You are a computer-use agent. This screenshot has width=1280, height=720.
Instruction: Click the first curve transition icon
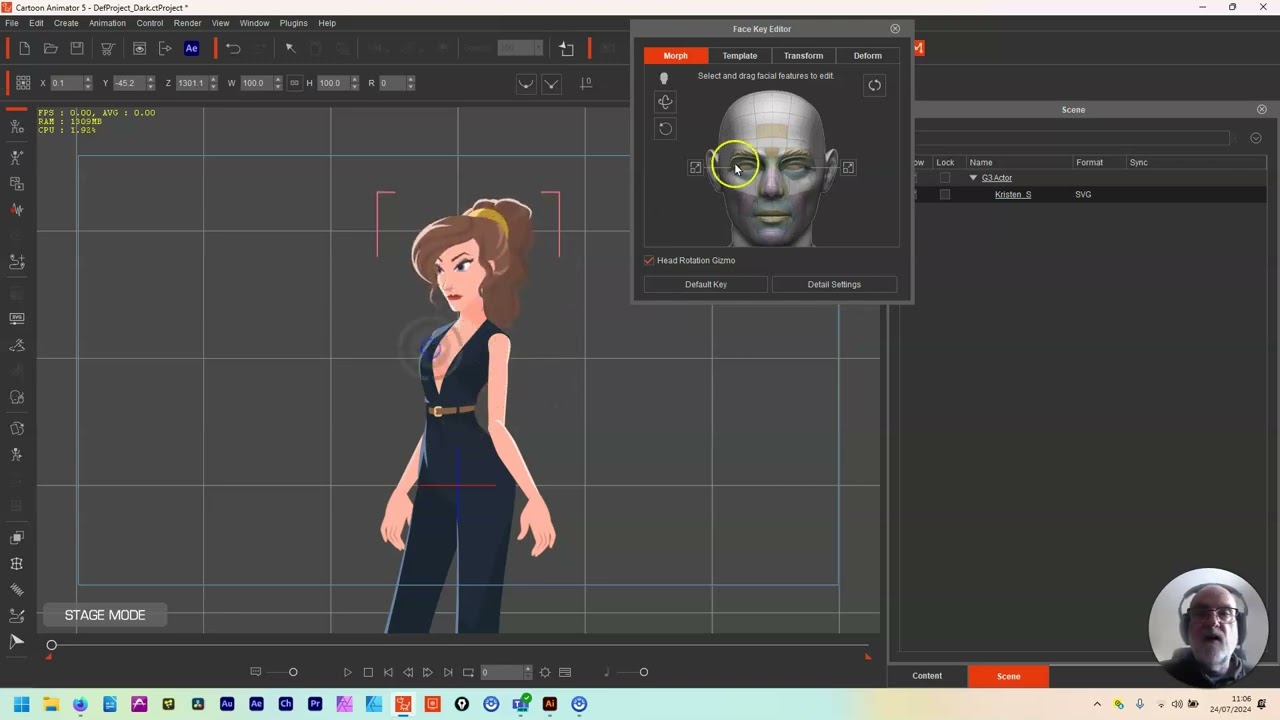coord(526,83)
